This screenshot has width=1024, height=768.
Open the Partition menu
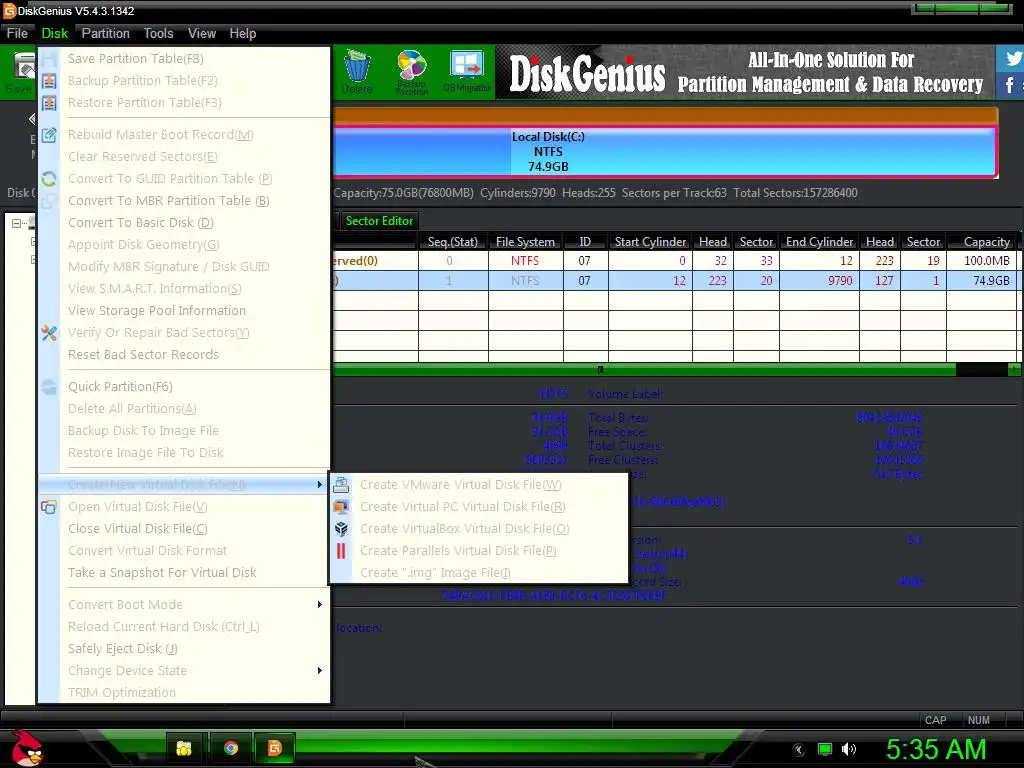coord(105,33)
